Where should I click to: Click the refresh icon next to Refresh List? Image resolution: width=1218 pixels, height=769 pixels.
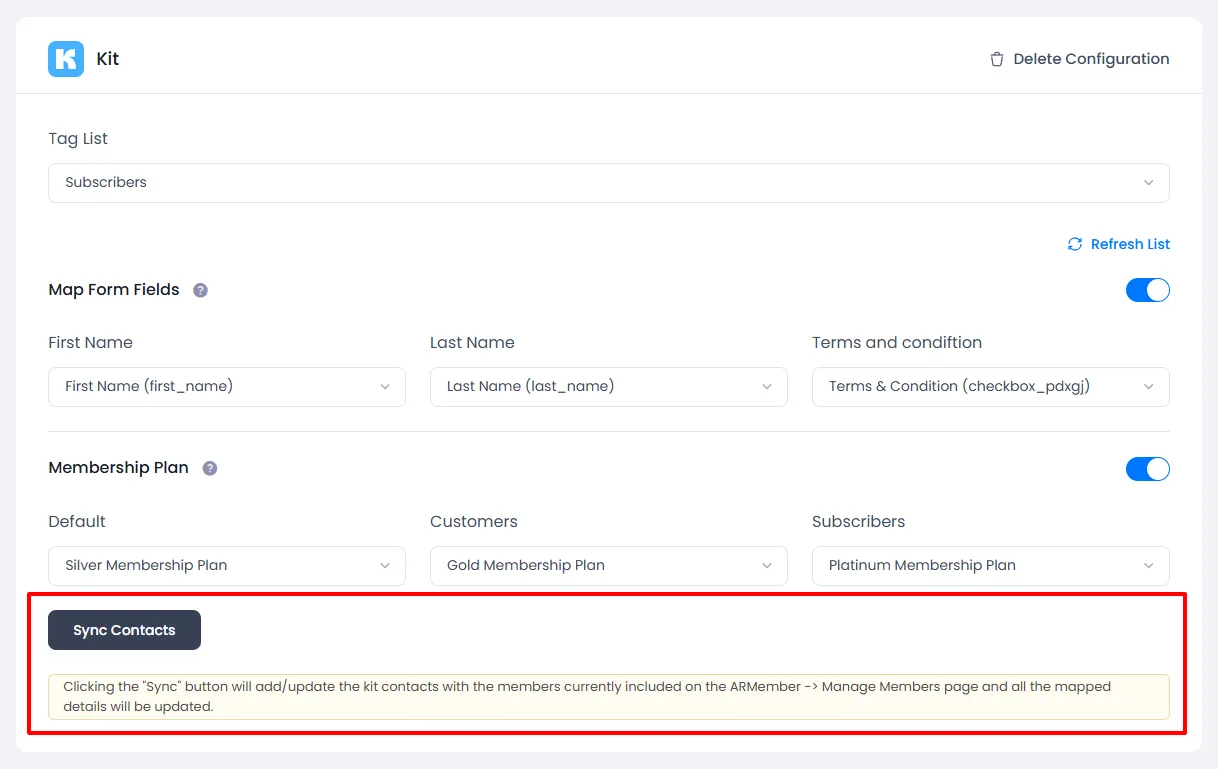1074,244
